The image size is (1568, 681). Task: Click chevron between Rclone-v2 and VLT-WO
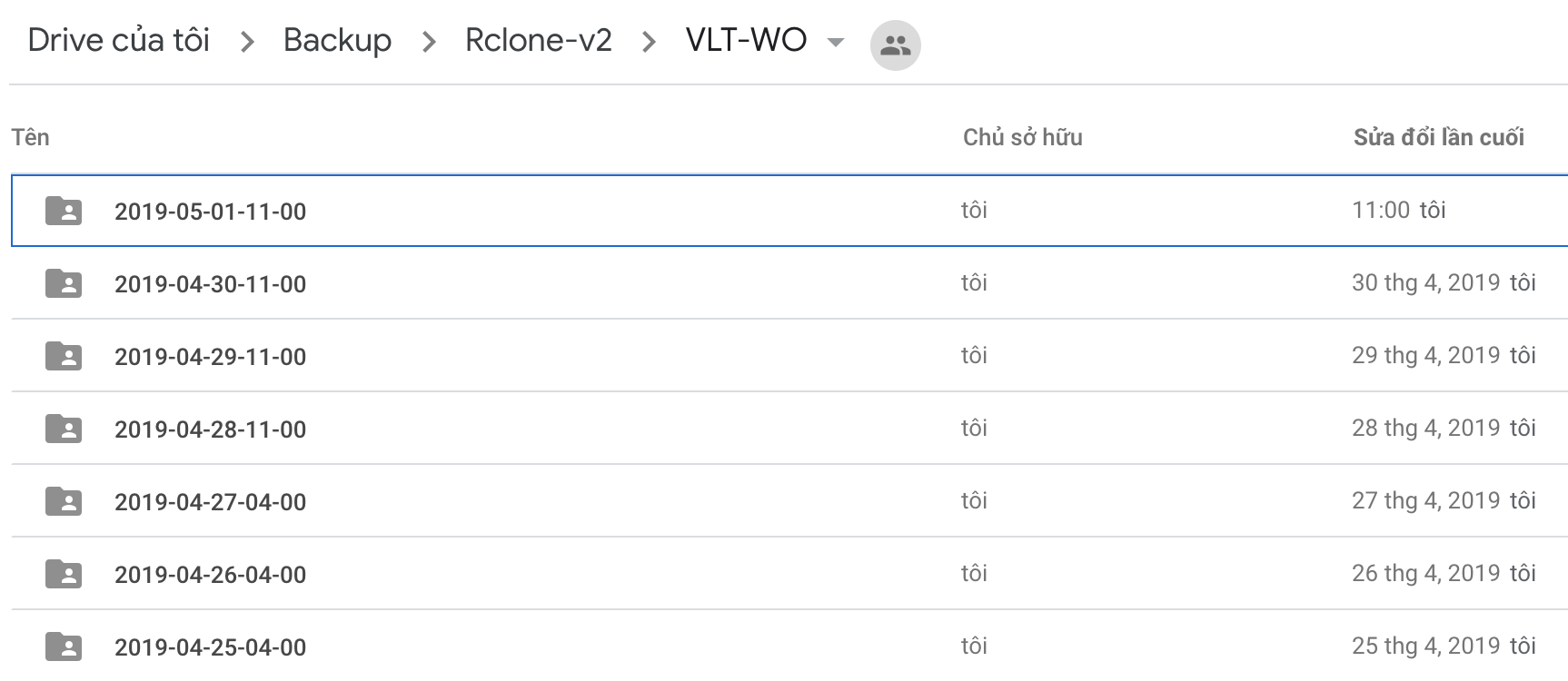[649, 42]
